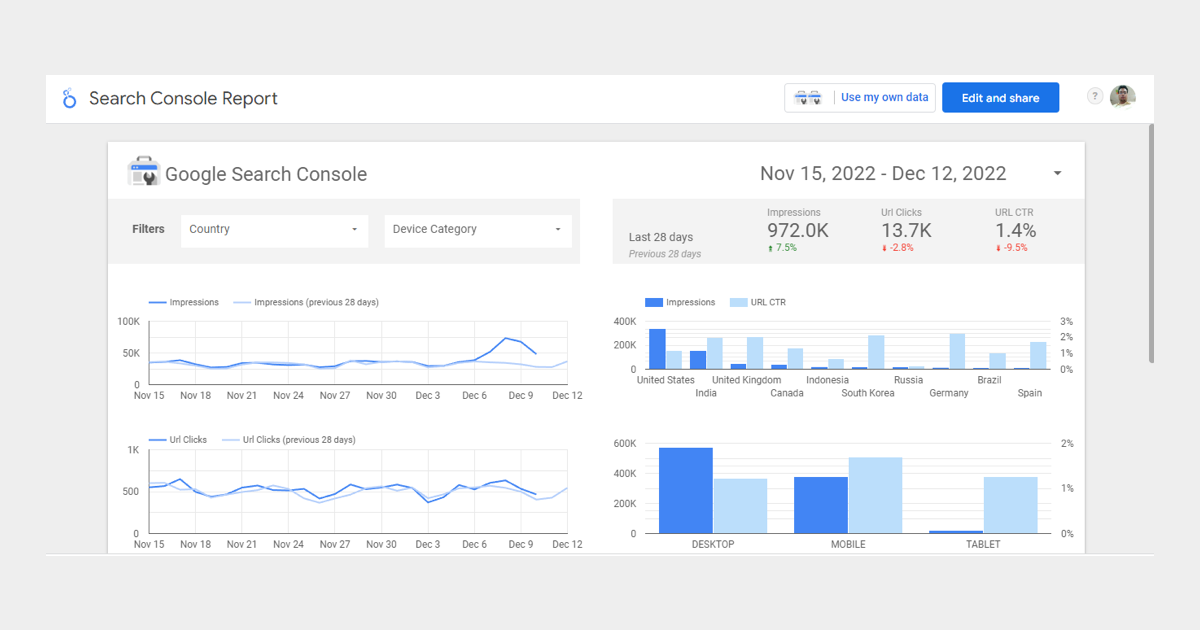1200x630 pixels.
Task: Click the Url Clicks 13.7K scorecard value
Action: pyautogui.click(x=906, y=230)
